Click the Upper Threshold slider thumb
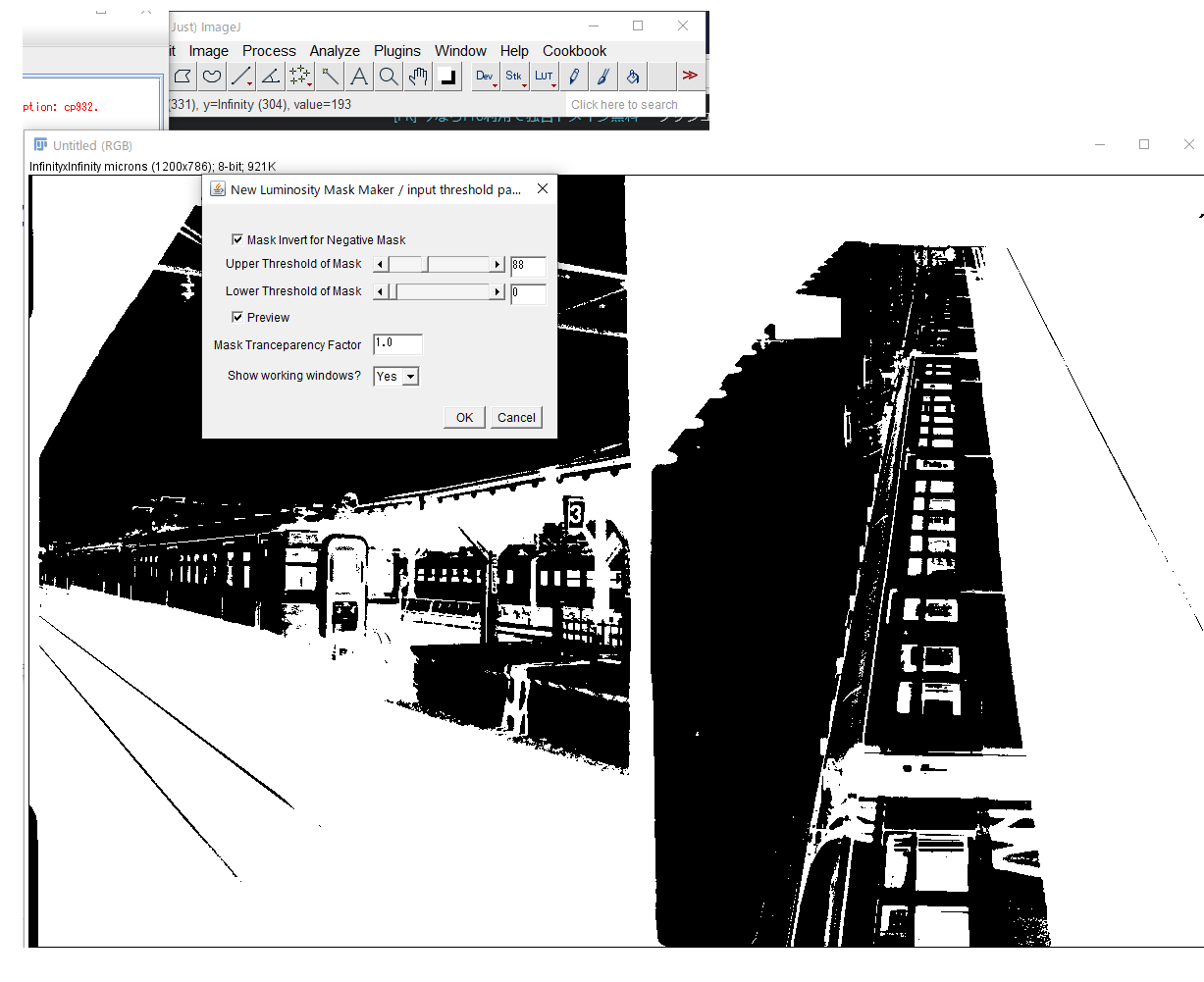Screen dimensions: 1204x982 pos(425,264)
